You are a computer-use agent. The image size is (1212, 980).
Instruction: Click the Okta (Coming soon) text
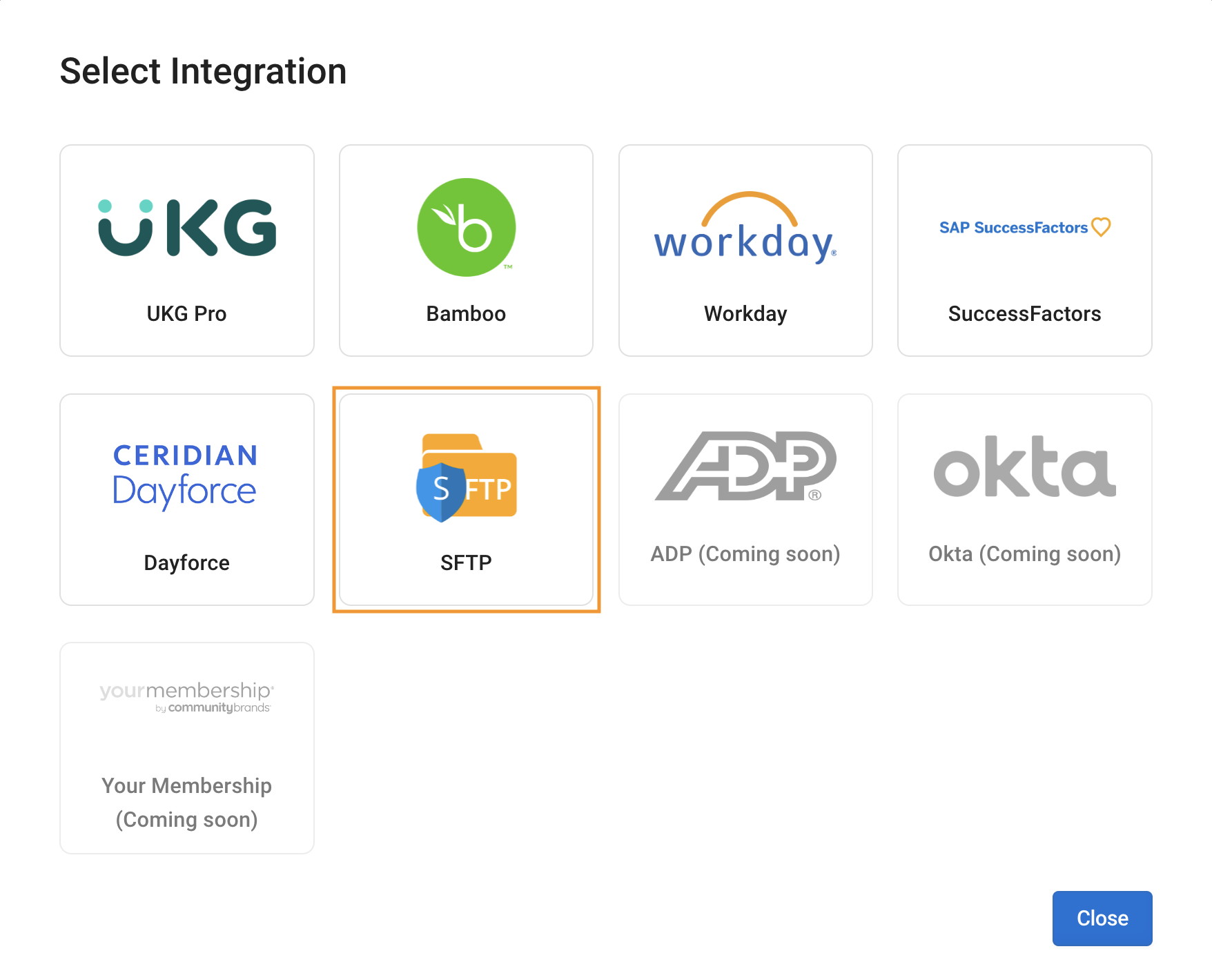pos(1025,554)
